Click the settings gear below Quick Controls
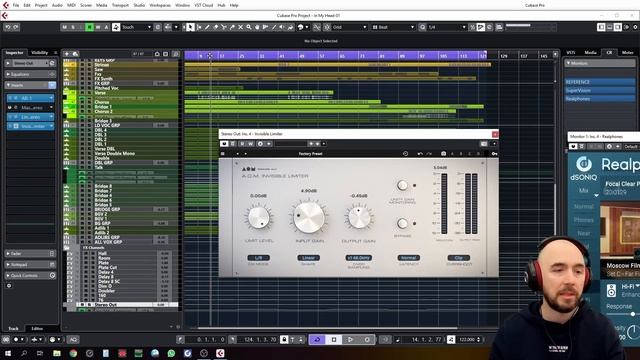The width and height of the screenshot is (640, 360). (x=9, y=286)
